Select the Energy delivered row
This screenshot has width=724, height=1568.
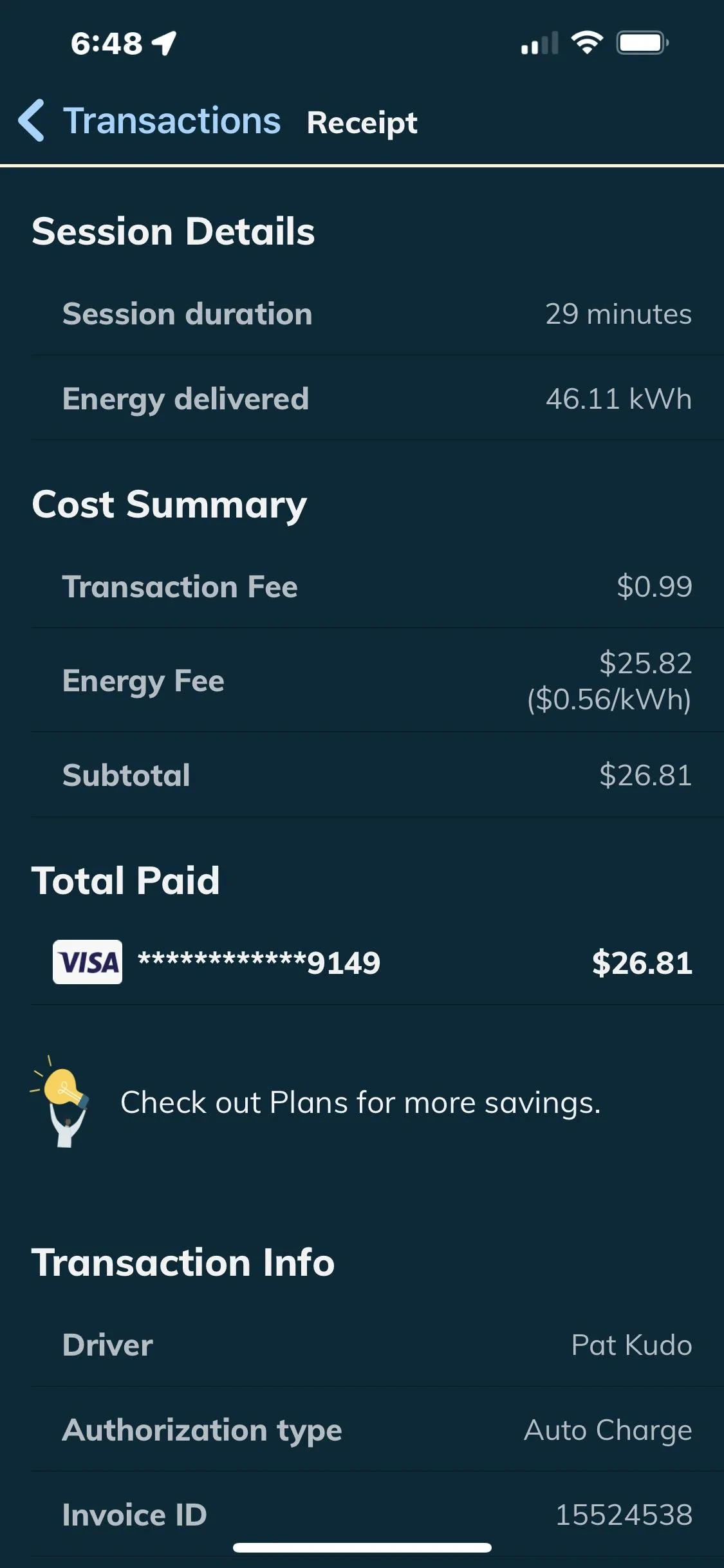click(x=377, y=398)
